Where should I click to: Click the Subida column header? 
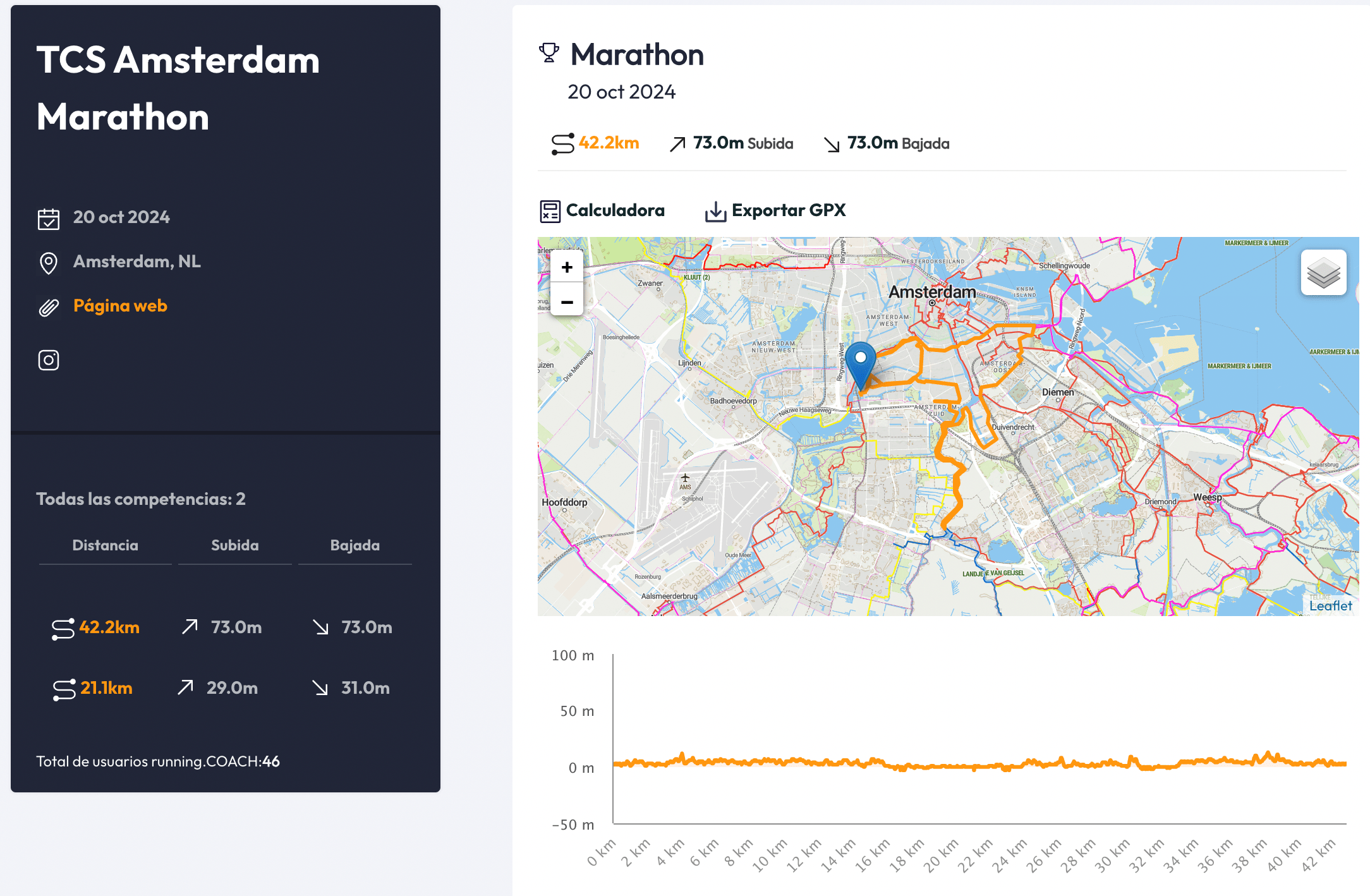click(x=234, y=545)
